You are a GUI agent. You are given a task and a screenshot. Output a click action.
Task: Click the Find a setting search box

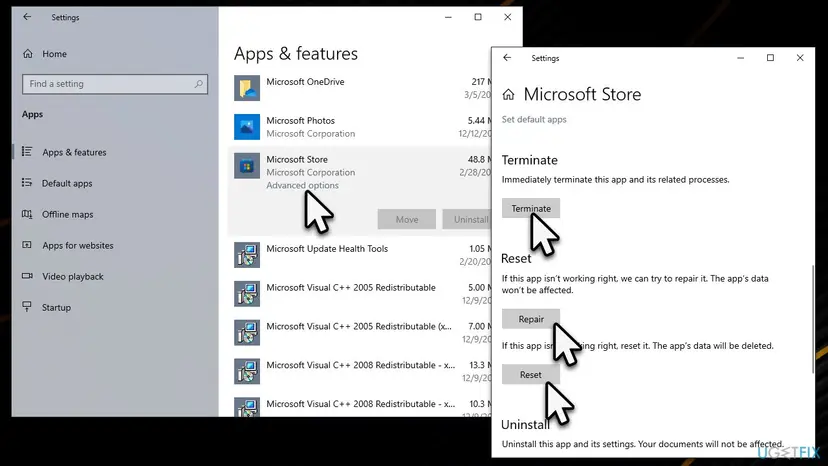115,84
